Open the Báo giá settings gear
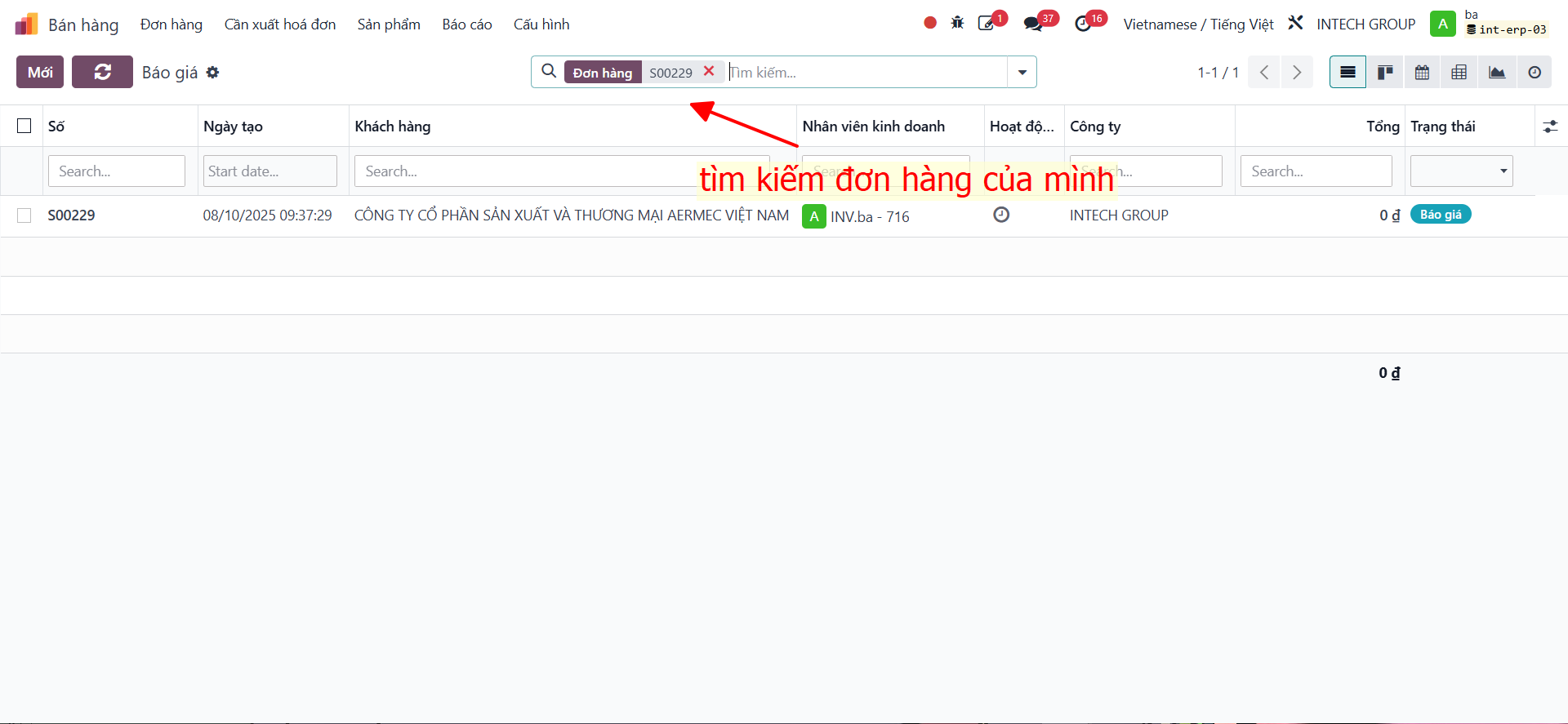Screen dimensions: 1568x724 coord(213,72)
